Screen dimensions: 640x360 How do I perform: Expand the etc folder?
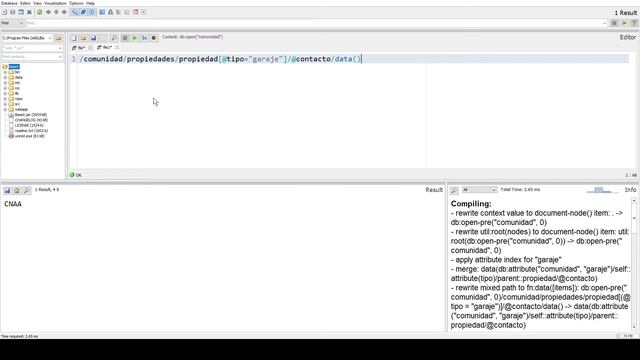[5, 82]
